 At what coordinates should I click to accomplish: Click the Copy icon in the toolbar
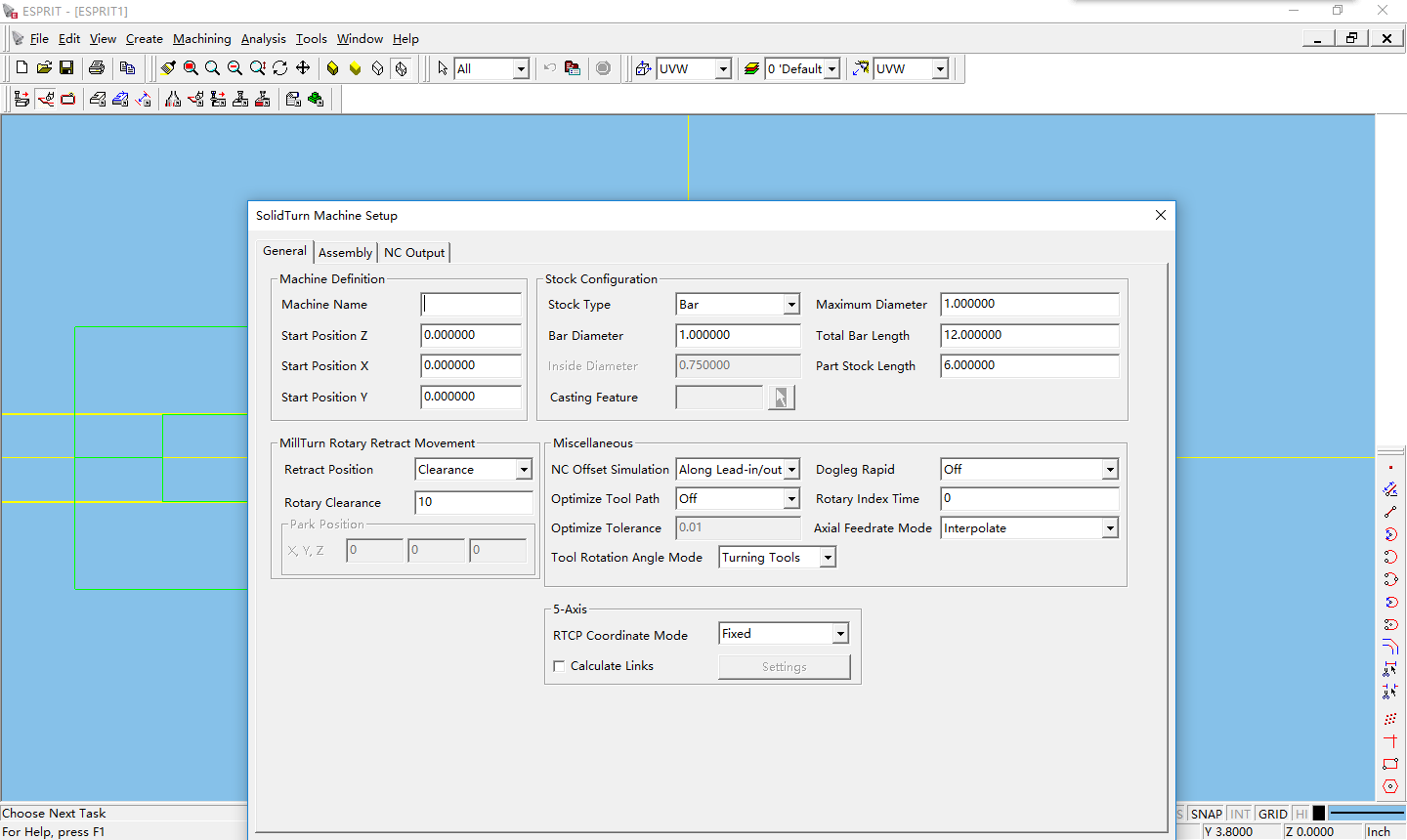pyautogui.click(x=127, y=68)
